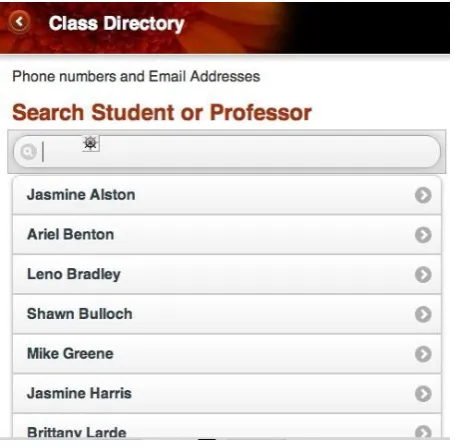Screen dimensions: 455x448
Task: Select Shawn Bulloch from the directory list
Action: (x=227, y=314)
